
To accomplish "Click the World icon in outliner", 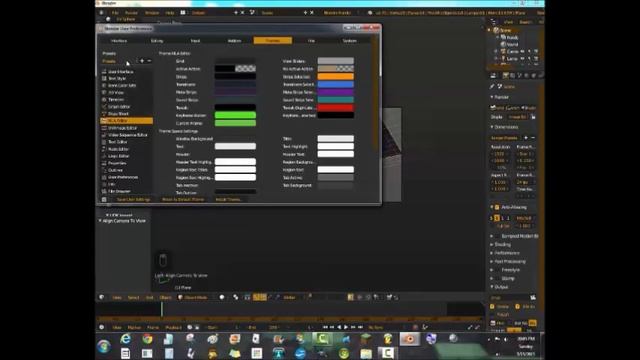I will 503,44.
